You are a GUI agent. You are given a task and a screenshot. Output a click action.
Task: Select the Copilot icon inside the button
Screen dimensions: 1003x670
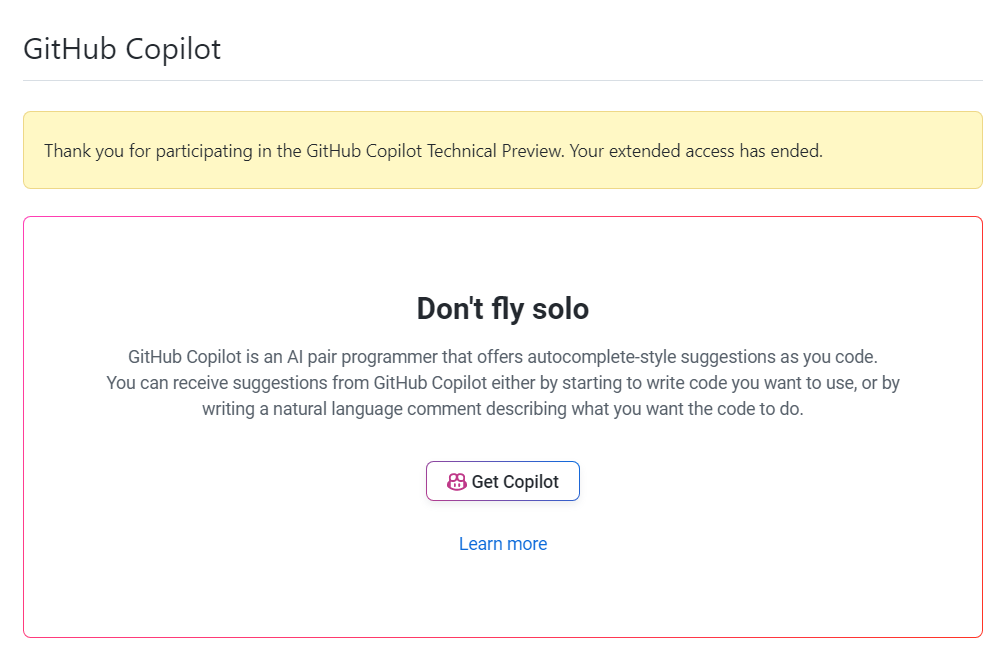point(456,481)
